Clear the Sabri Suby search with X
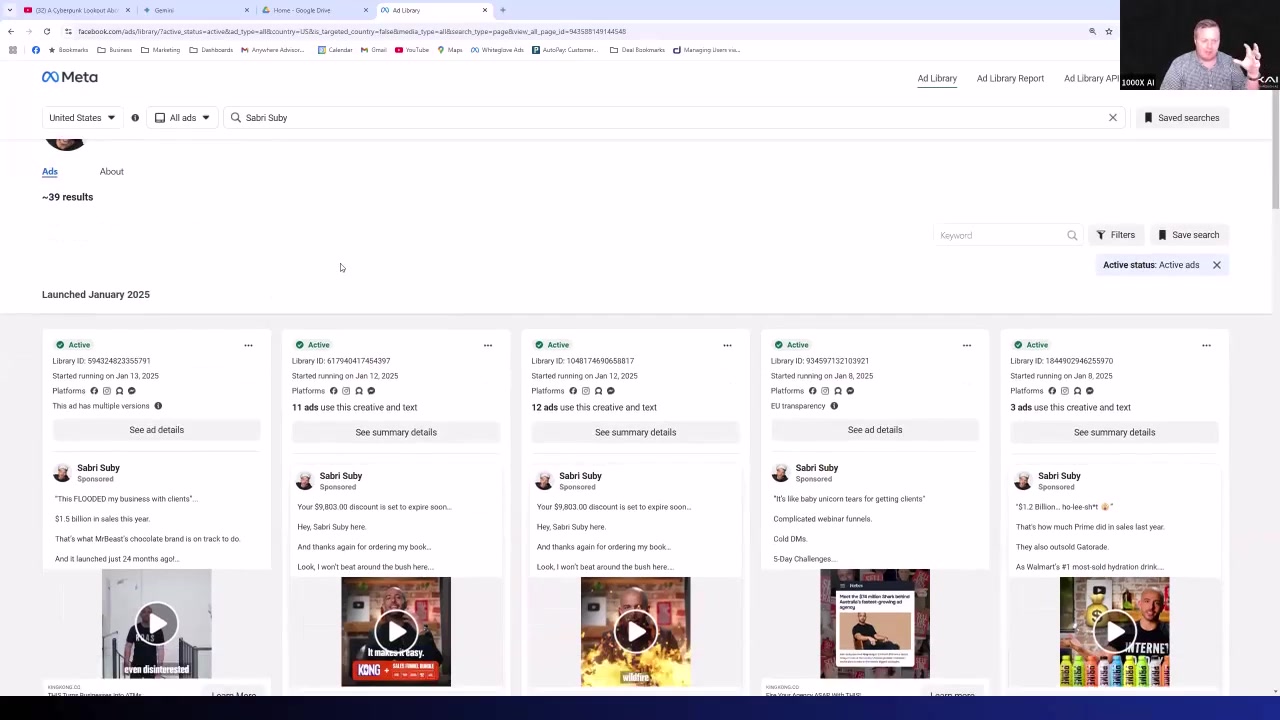The width and height of the screenshot is (1280, 720). pyautogui.click(x=1112, y=118)
